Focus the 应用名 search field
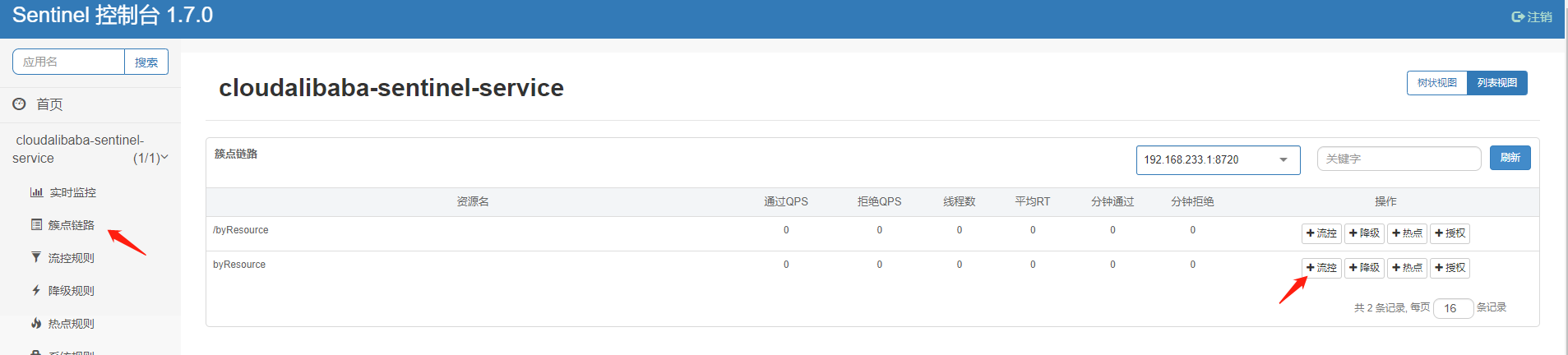1568x355 pixels. point(68,62)
